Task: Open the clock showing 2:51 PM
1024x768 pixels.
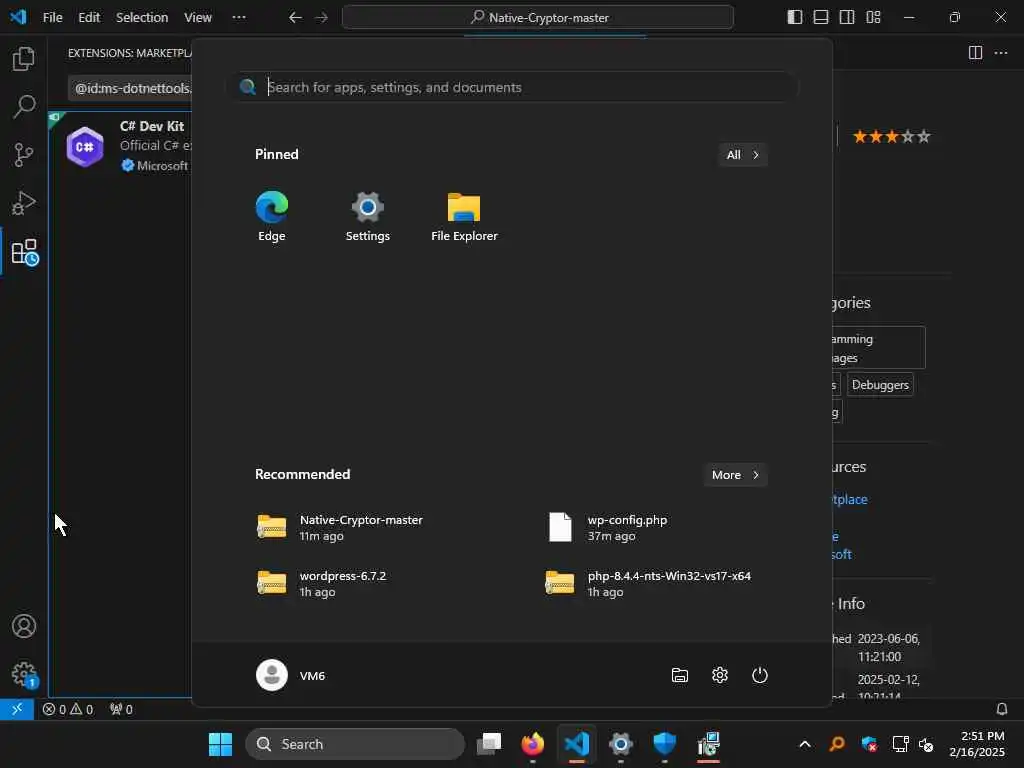Action: tap(977, 744)
